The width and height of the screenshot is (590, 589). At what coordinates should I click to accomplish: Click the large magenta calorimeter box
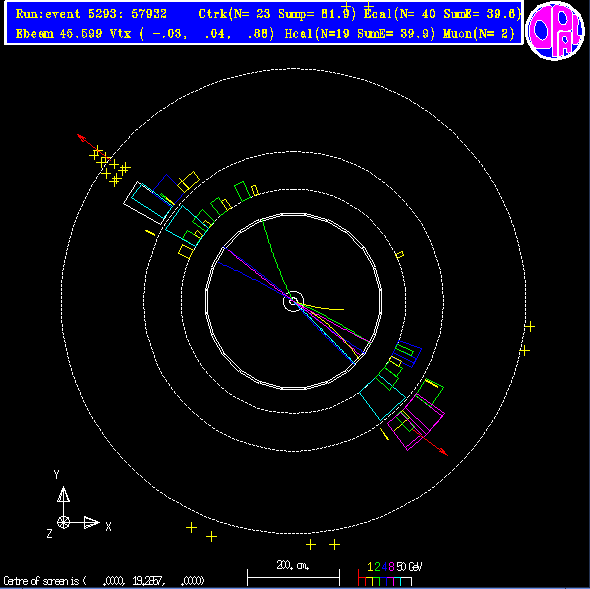click(x=416, y=422)
